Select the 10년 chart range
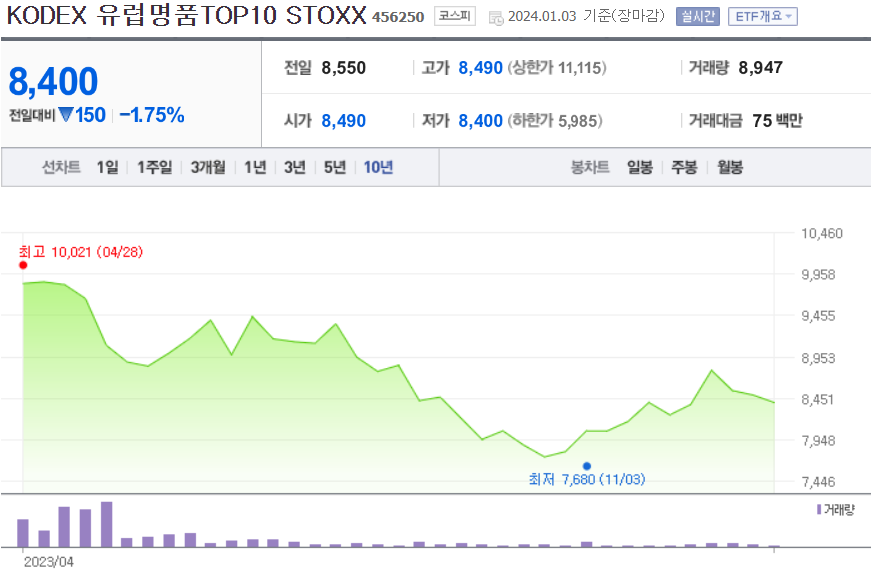 coord(378,167)
